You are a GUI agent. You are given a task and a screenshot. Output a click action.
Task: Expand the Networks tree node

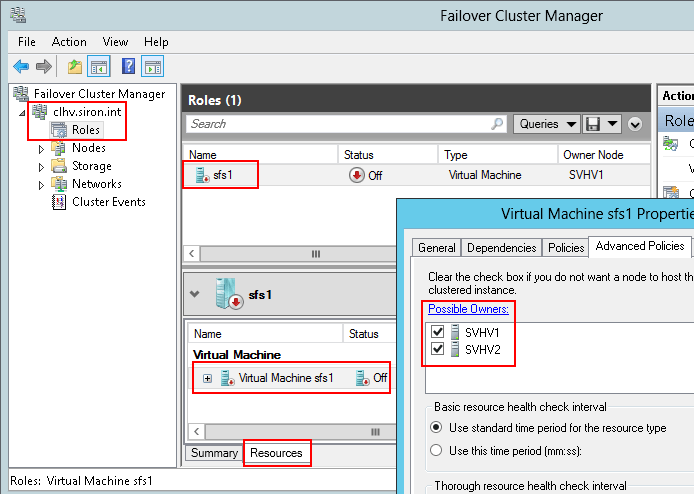coord(41,185)
